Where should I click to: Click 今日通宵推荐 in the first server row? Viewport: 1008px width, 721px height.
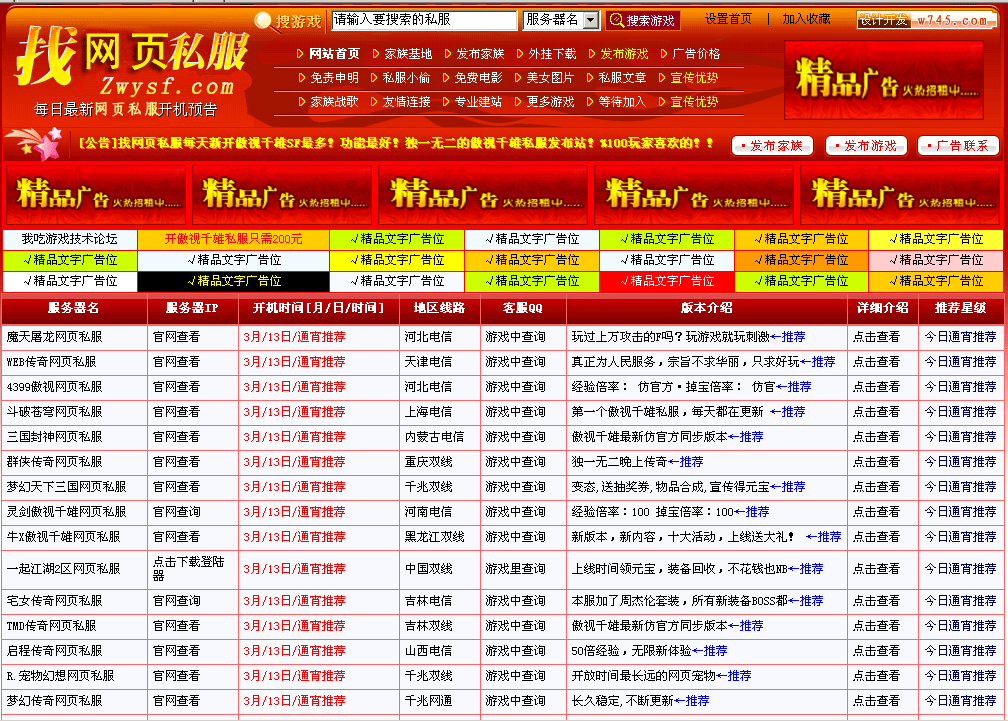click(954, 335)
